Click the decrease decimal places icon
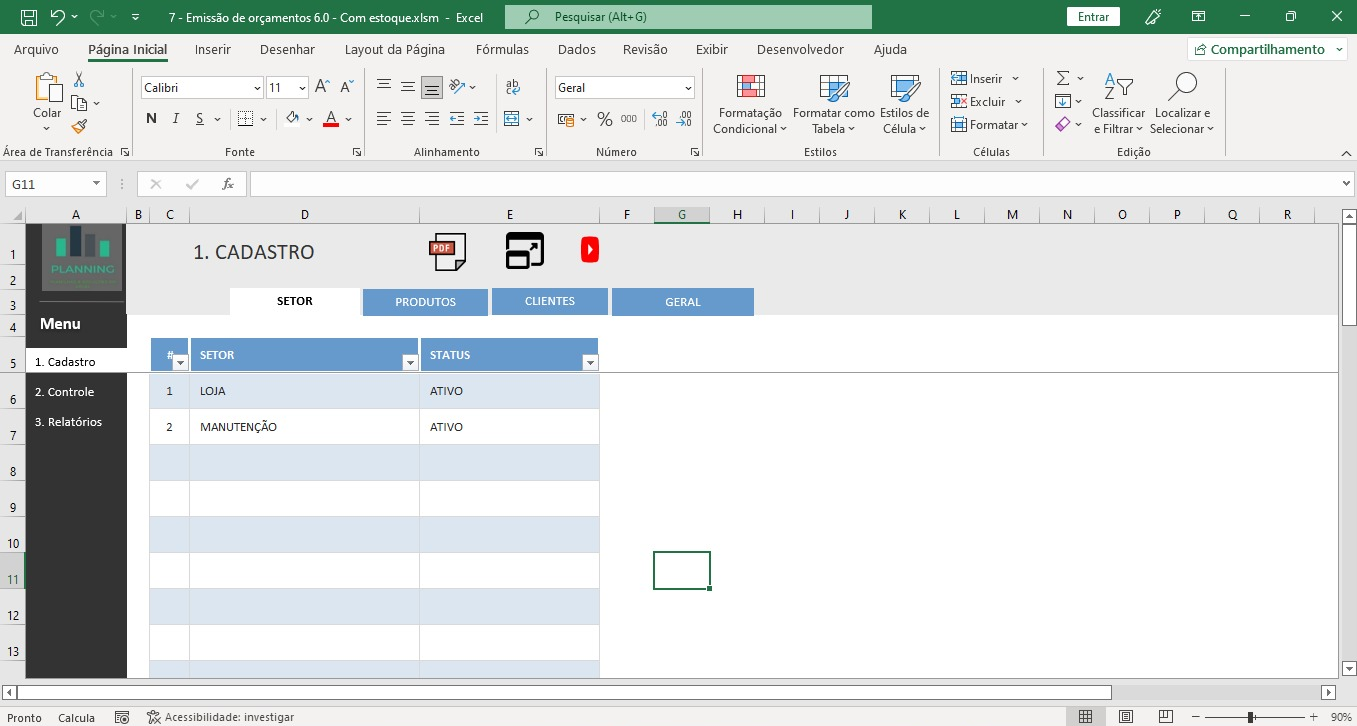The image size is (1357, 726). click(x=685, y=119)
